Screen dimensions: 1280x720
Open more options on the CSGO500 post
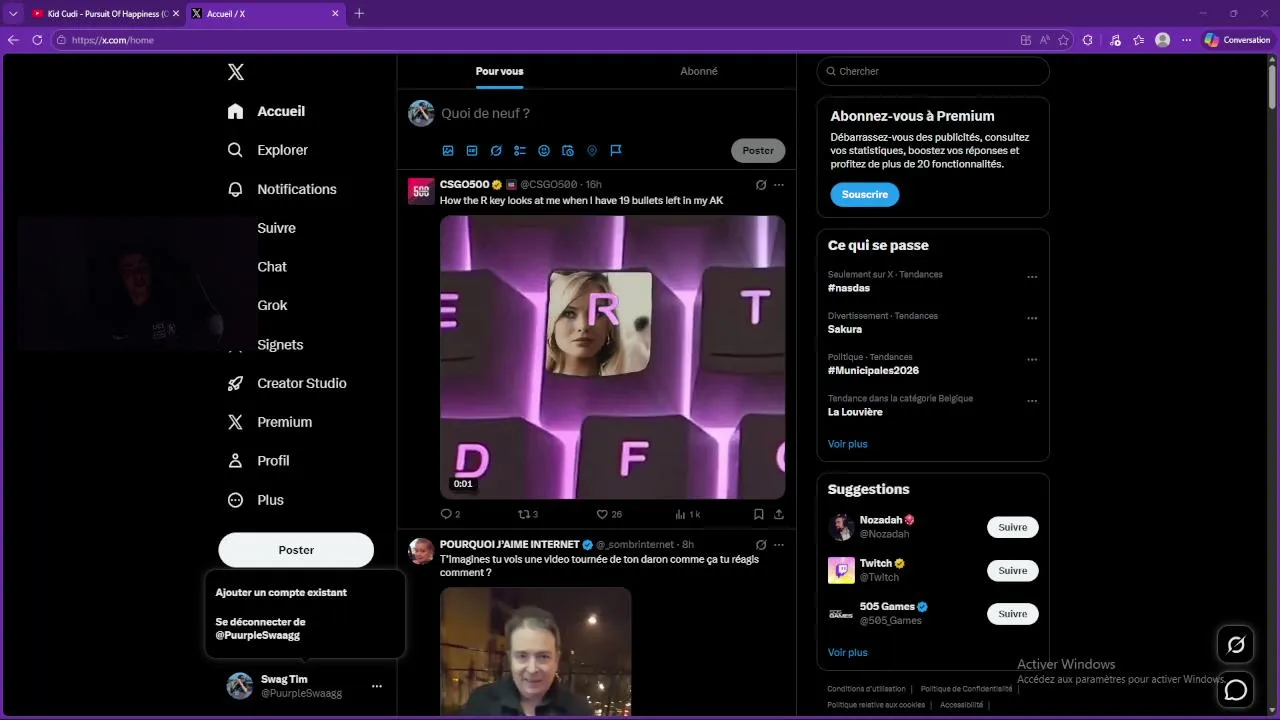779,185
